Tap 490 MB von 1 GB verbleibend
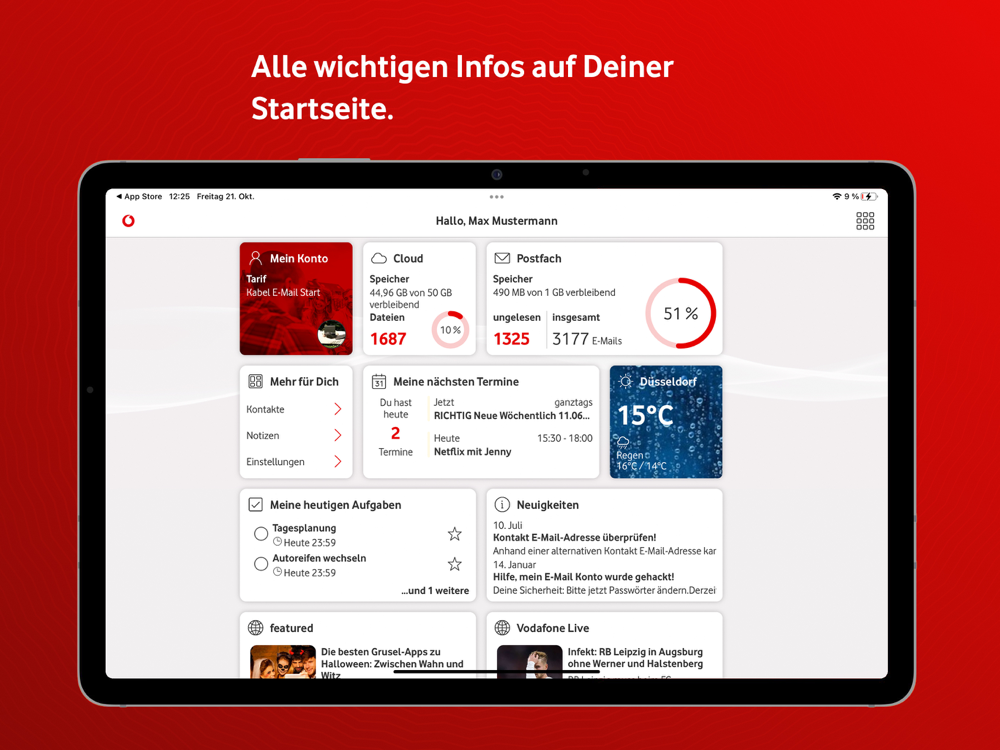Viewport: 1000px width, 750px height. pyautogui.click(x=554, y=292)
